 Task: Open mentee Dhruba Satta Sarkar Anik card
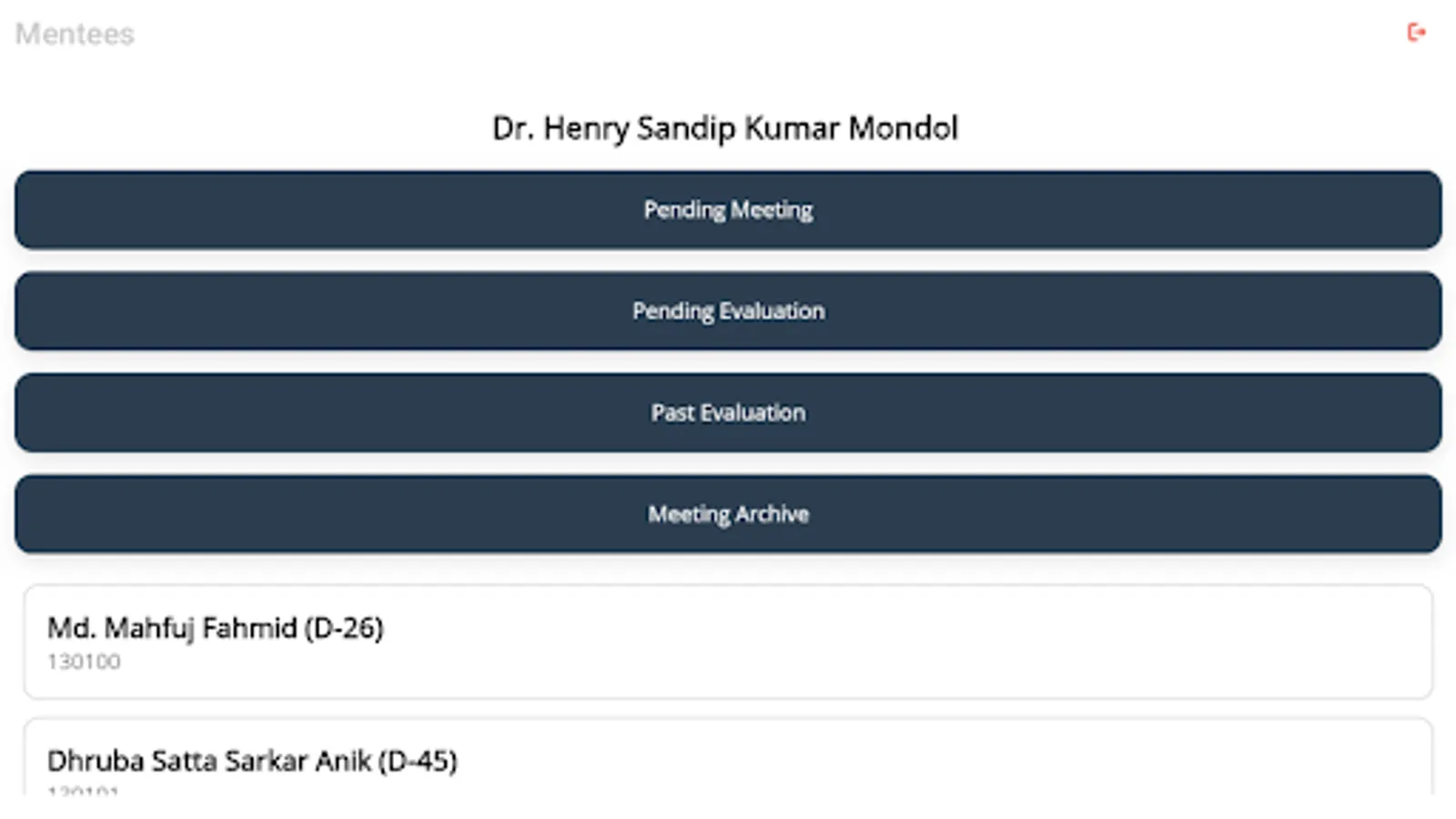tap(728, 760)
